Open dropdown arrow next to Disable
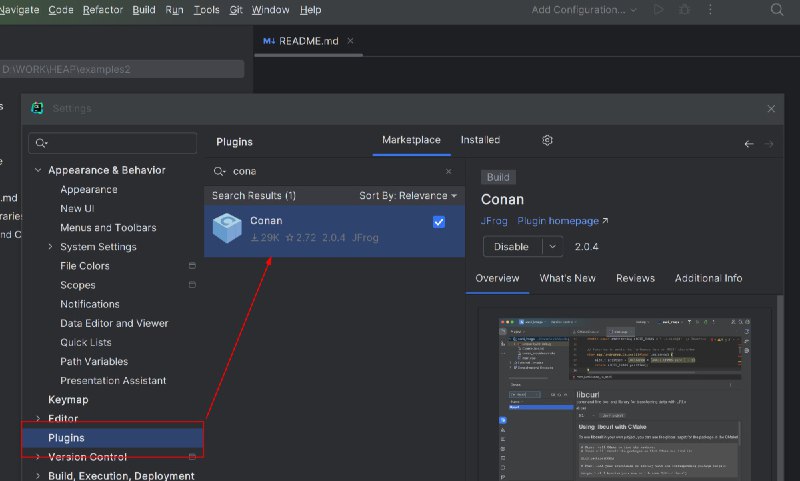This screenshot has height=481, width=800. point(553,247)
